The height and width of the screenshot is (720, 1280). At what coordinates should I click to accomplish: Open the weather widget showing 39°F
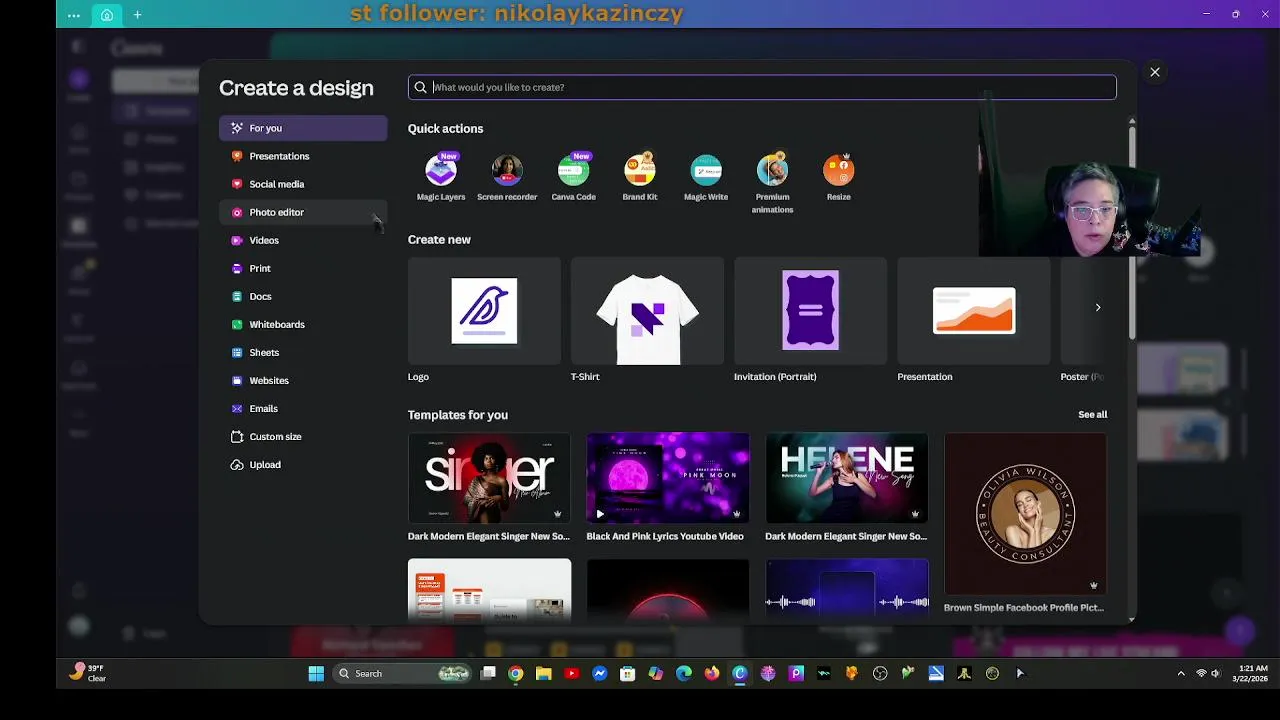tap(88, 672)
